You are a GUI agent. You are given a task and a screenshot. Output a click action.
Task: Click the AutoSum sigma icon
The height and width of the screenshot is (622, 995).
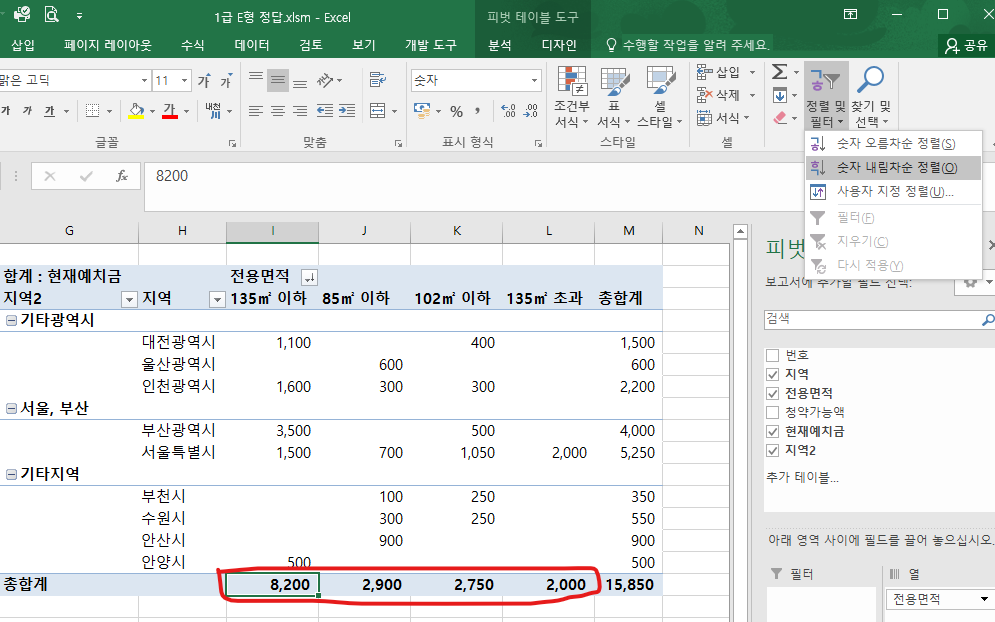(x=779, y=73)
